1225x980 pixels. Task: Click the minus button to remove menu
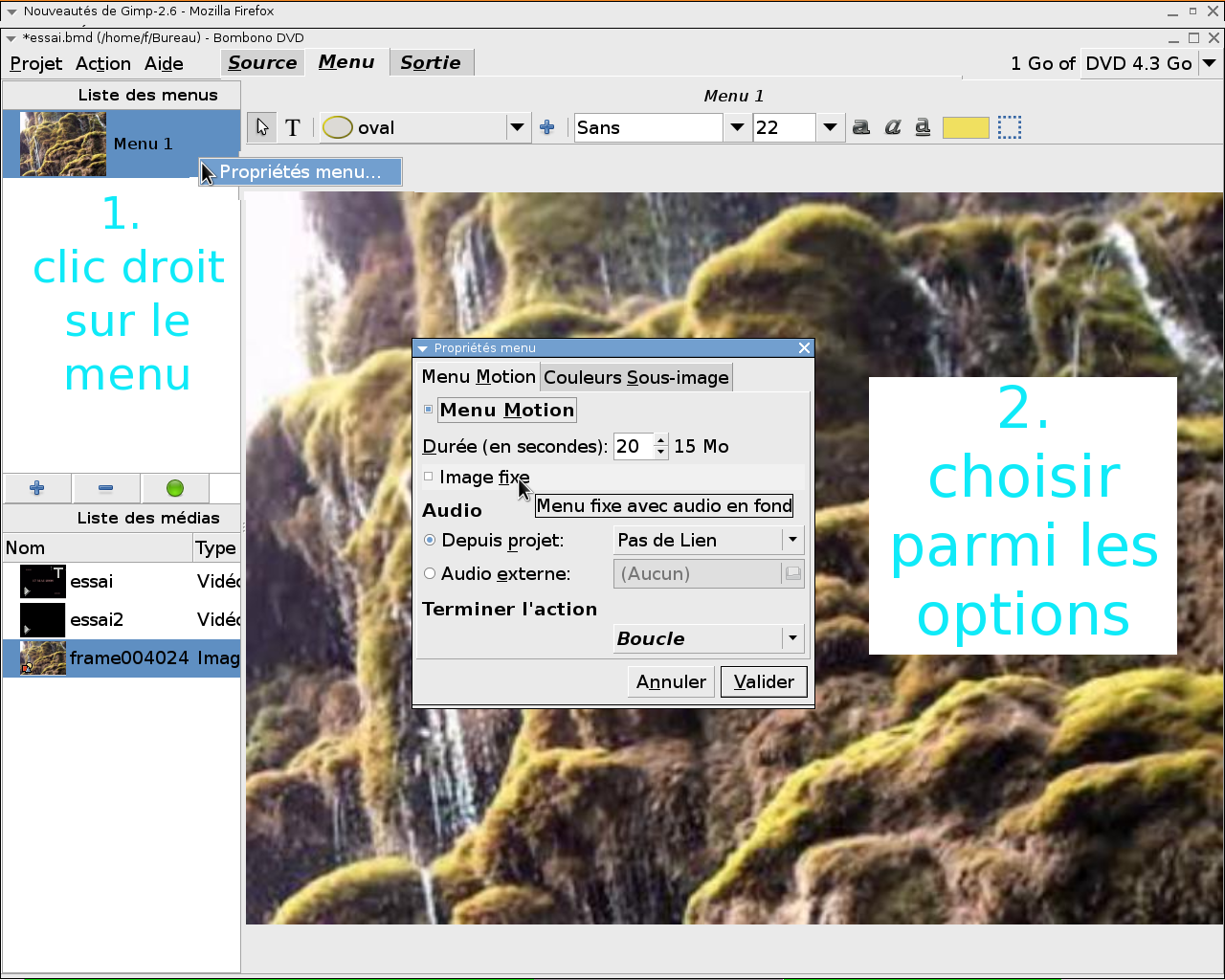pos(106,488)
